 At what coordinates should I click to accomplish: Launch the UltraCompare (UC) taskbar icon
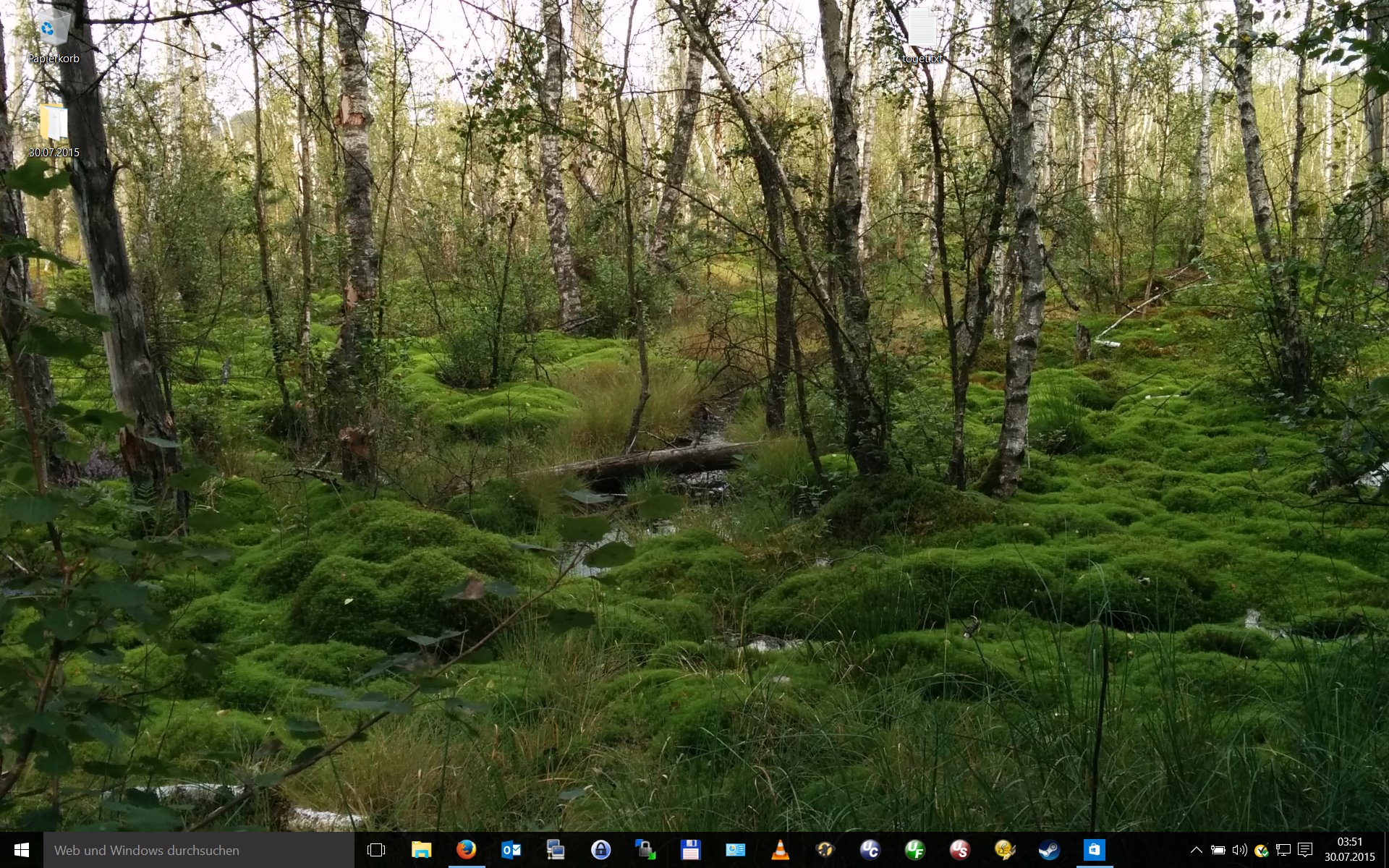(x=870, y=850)
